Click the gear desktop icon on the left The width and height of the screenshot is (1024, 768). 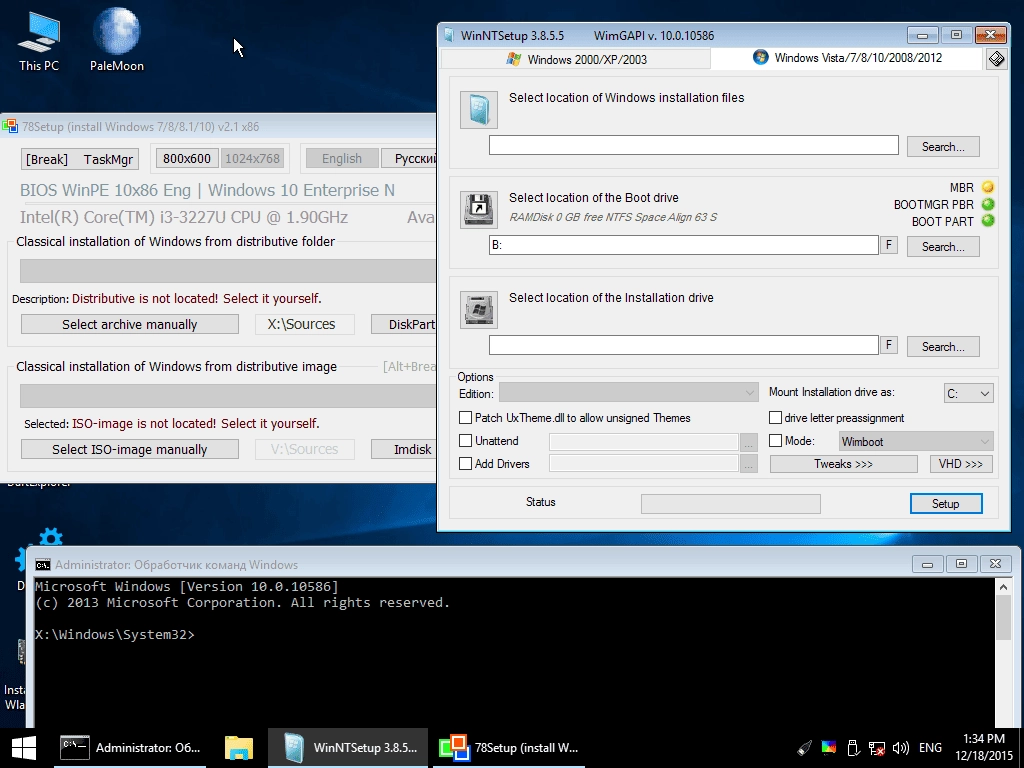[50, 537]
